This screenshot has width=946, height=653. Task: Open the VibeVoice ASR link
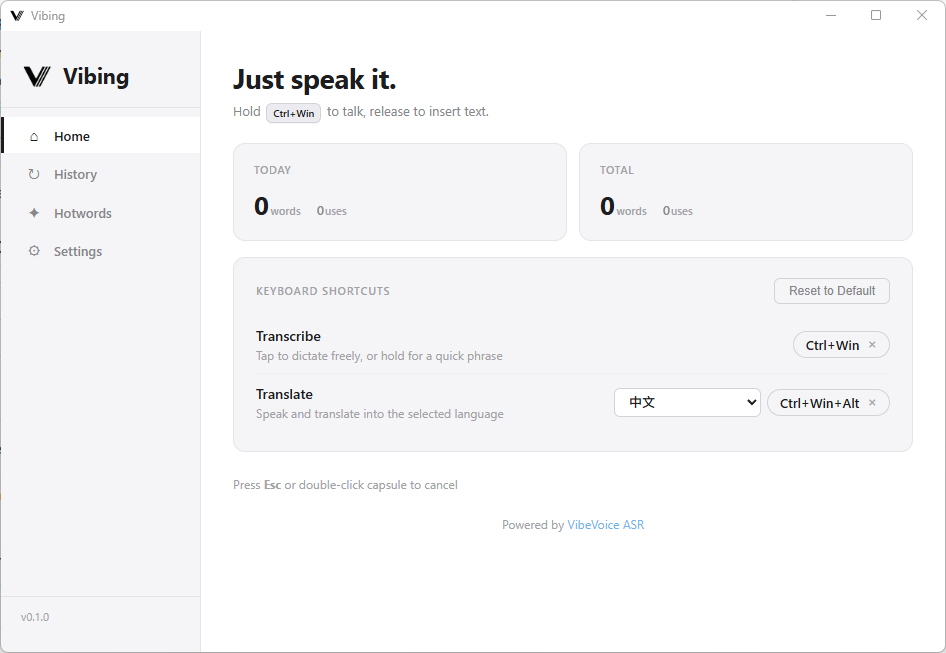point(605,525)
